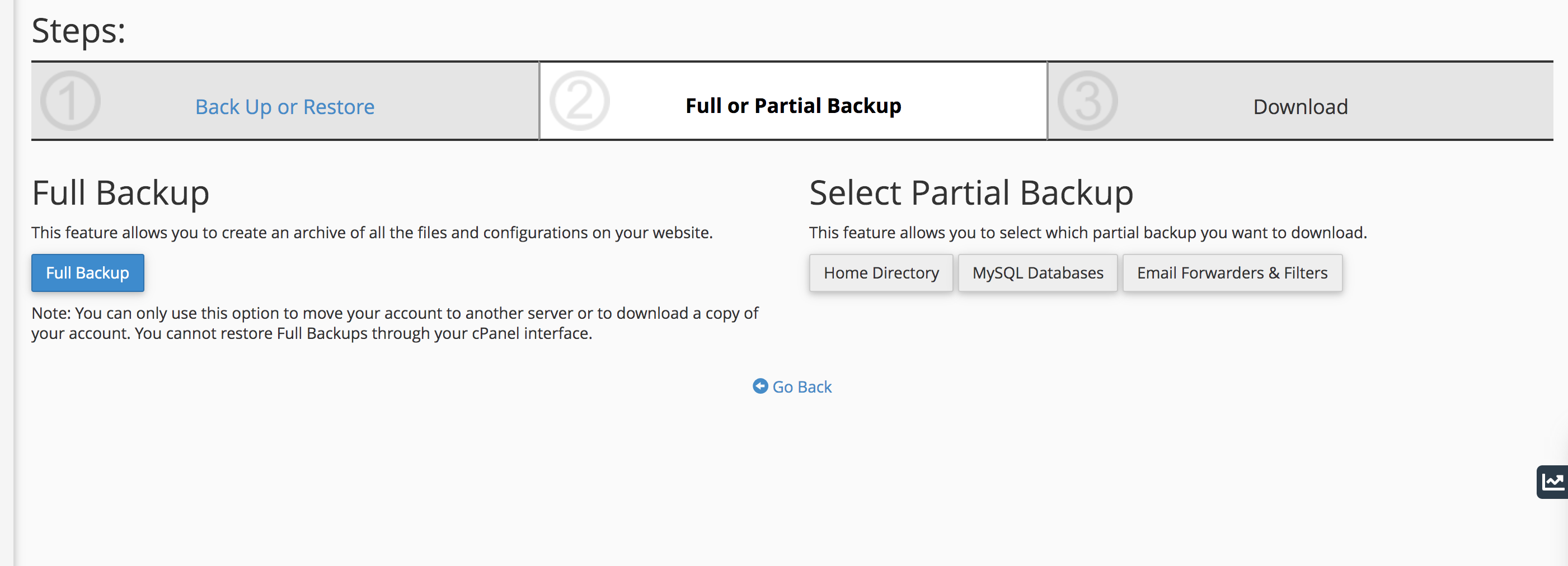Image resolution: width=1568 pixels, height=566 pixels.
Task: Click the Go Back arrow icon
Action: [x=760, y=386]
